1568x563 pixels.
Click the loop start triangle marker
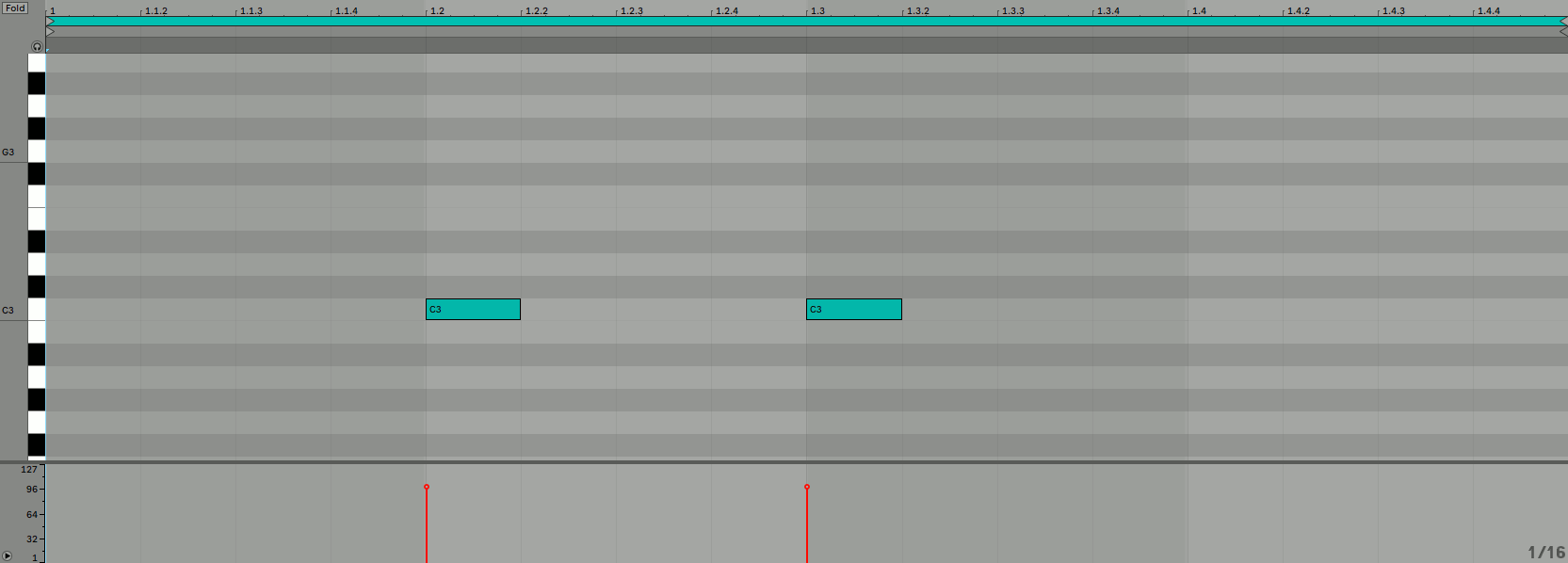tap(50, 21)
